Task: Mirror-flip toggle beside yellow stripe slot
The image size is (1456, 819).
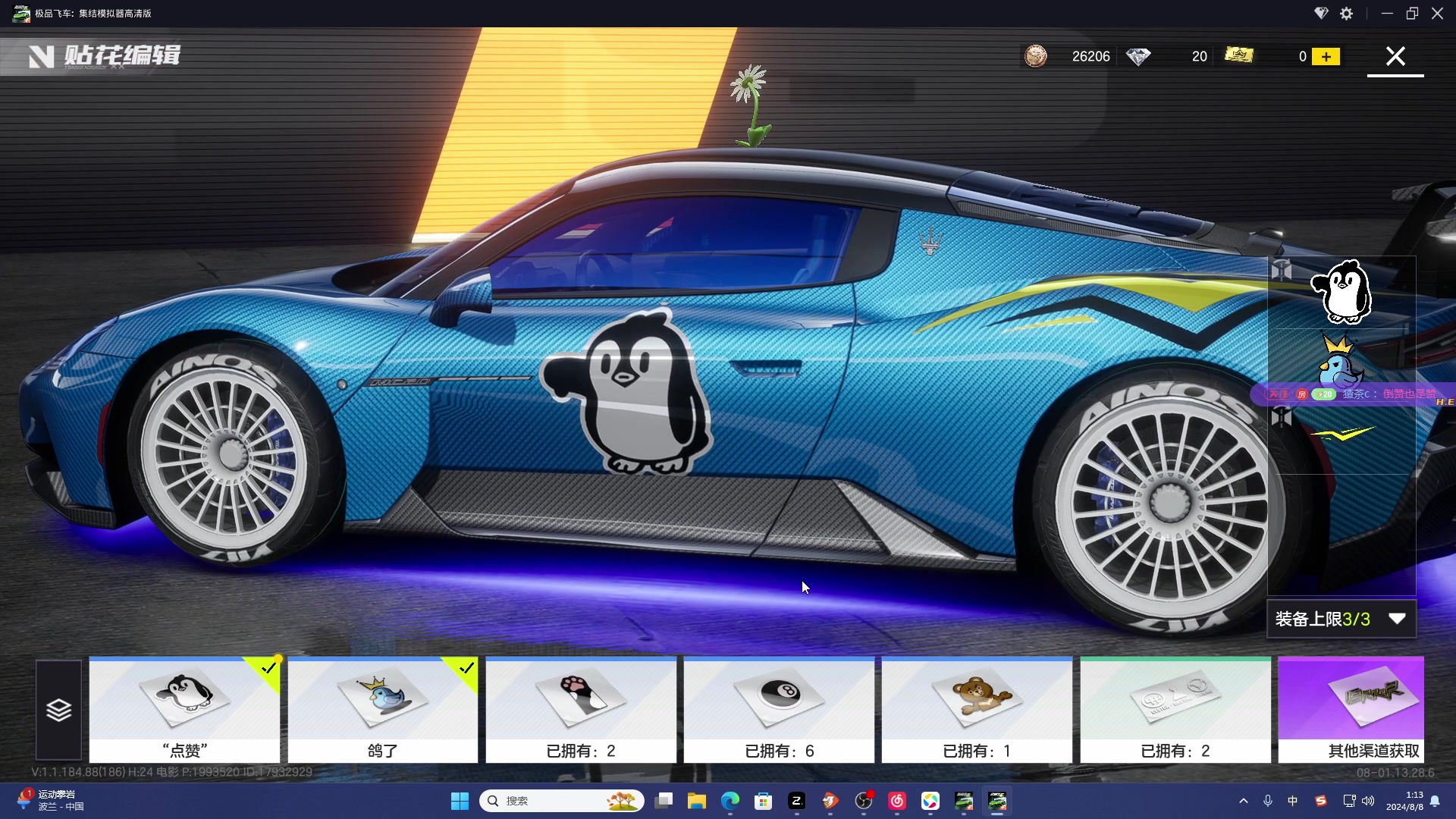Action: [1282, 416]
